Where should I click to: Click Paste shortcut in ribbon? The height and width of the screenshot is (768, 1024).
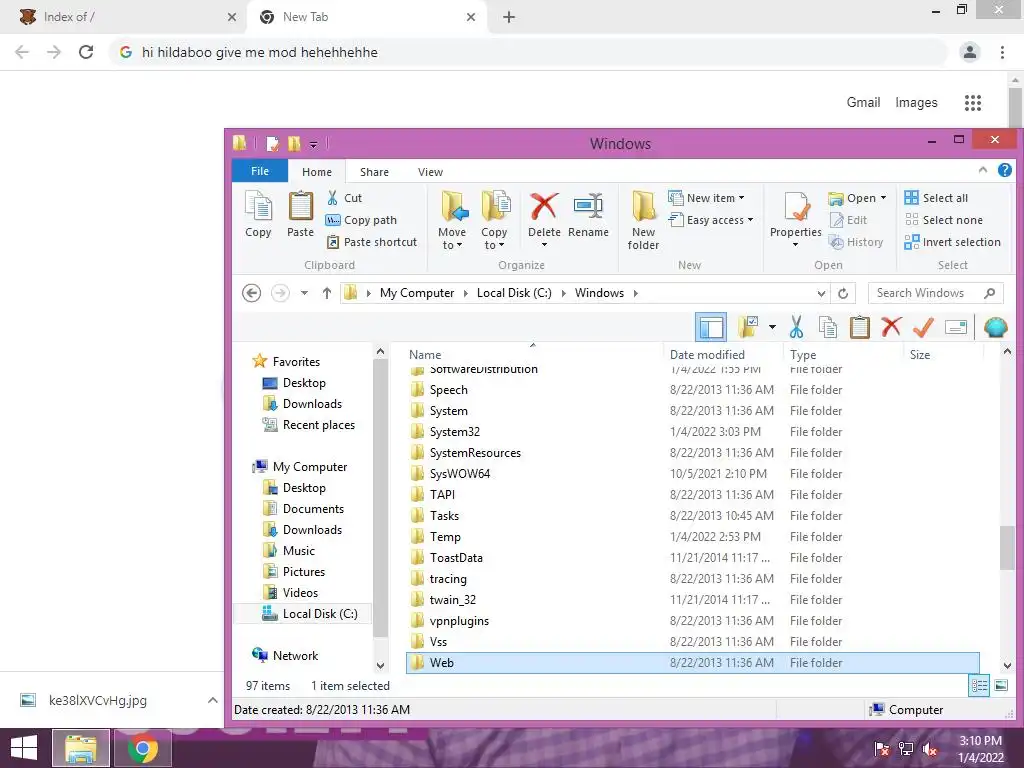click(x=372, y=242)
